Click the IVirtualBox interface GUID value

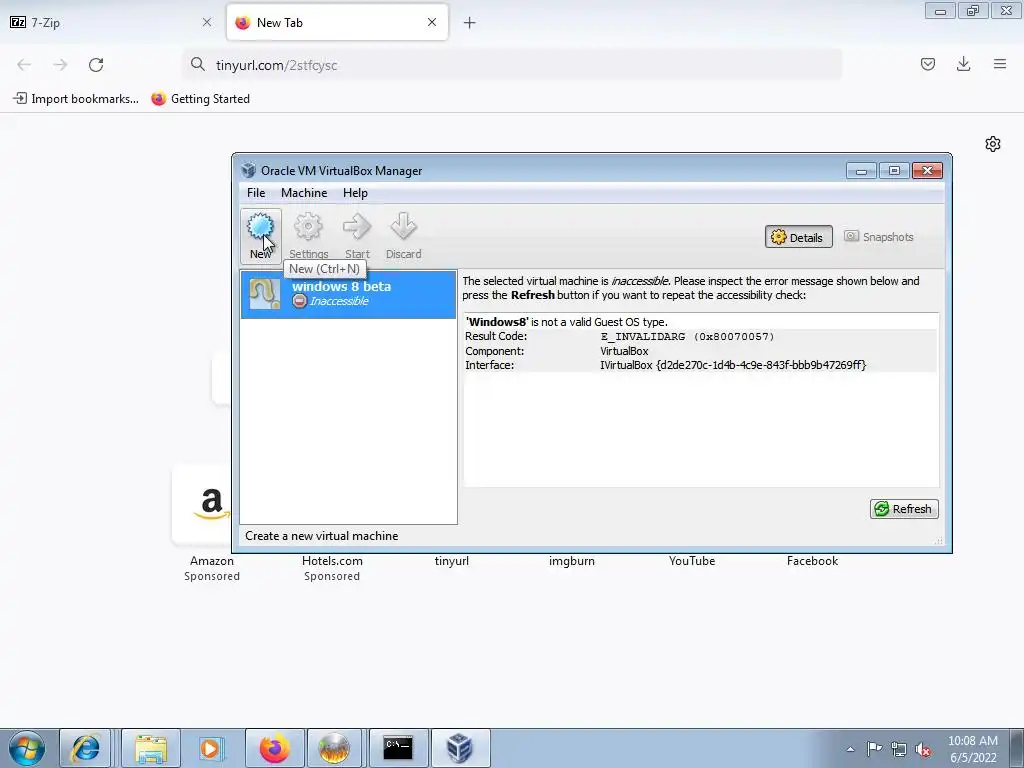click(733, 365)
